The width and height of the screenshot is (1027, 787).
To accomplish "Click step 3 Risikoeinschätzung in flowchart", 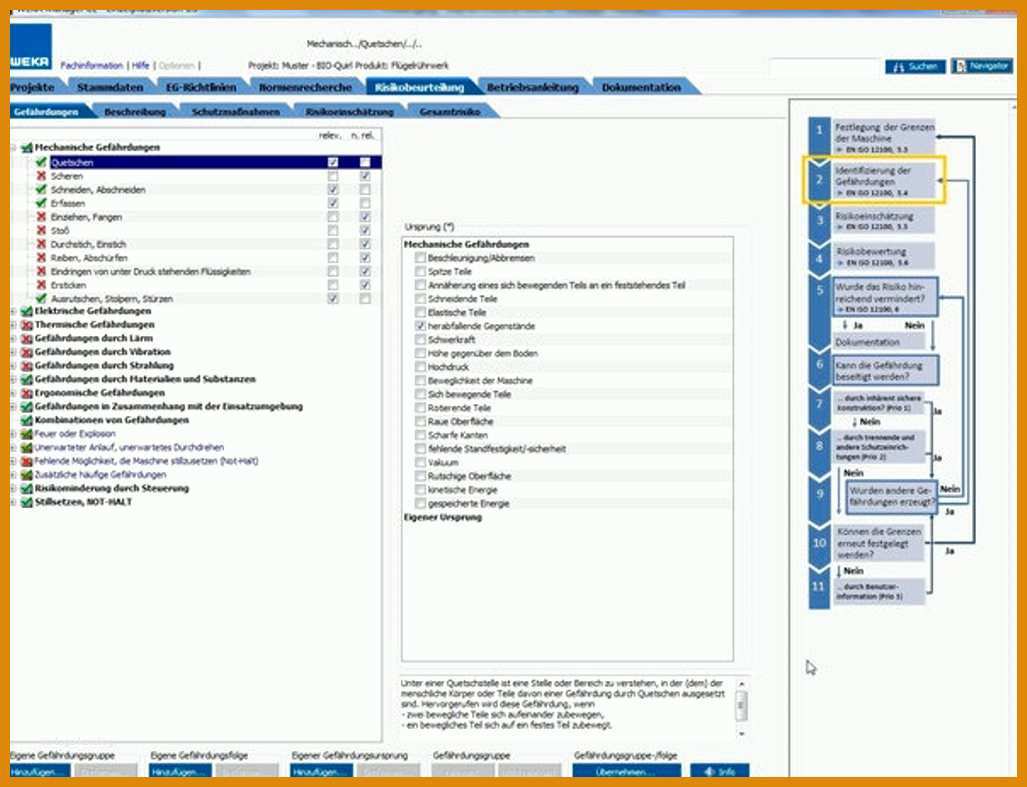I will pyautogui.click(x=884, y=221).
